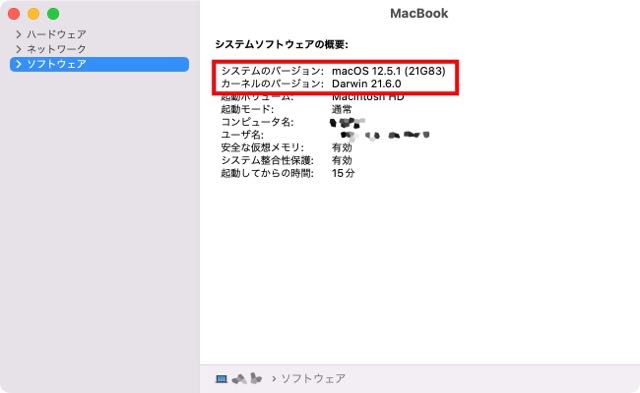Expand the ネットワーク category chevron
The height and width of the screenshot is (393, 640).
coord(18,49)
